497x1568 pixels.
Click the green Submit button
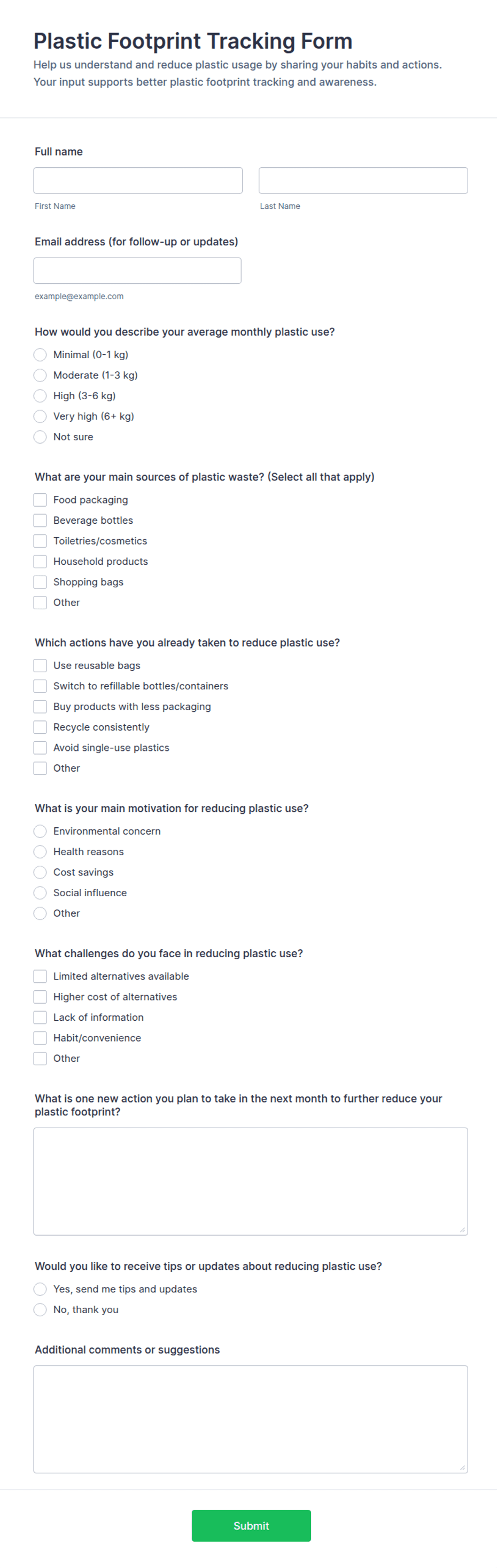[x=251, y=1525]
